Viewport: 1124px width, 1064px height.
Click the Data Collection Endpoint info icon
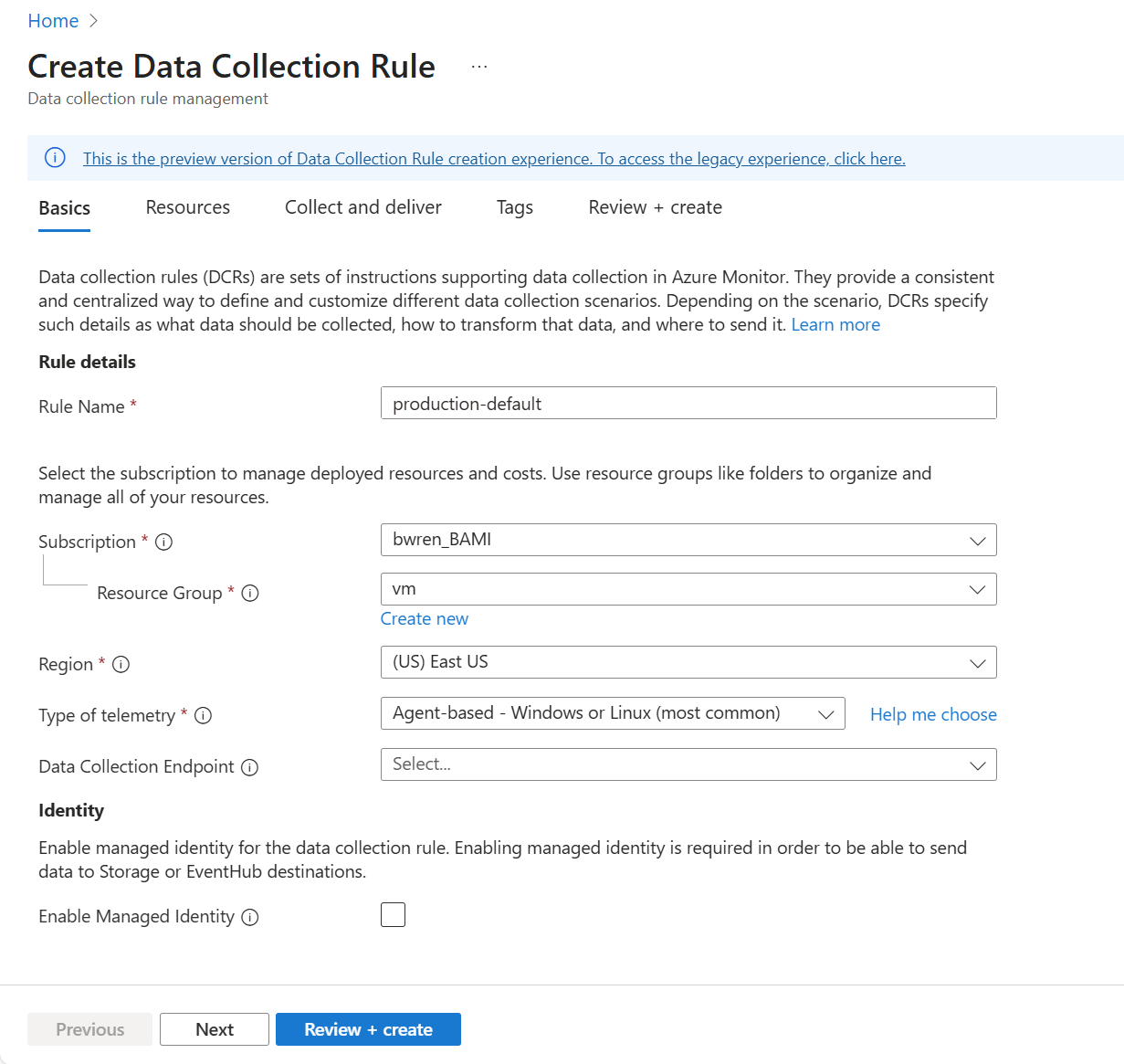(250, 767)
